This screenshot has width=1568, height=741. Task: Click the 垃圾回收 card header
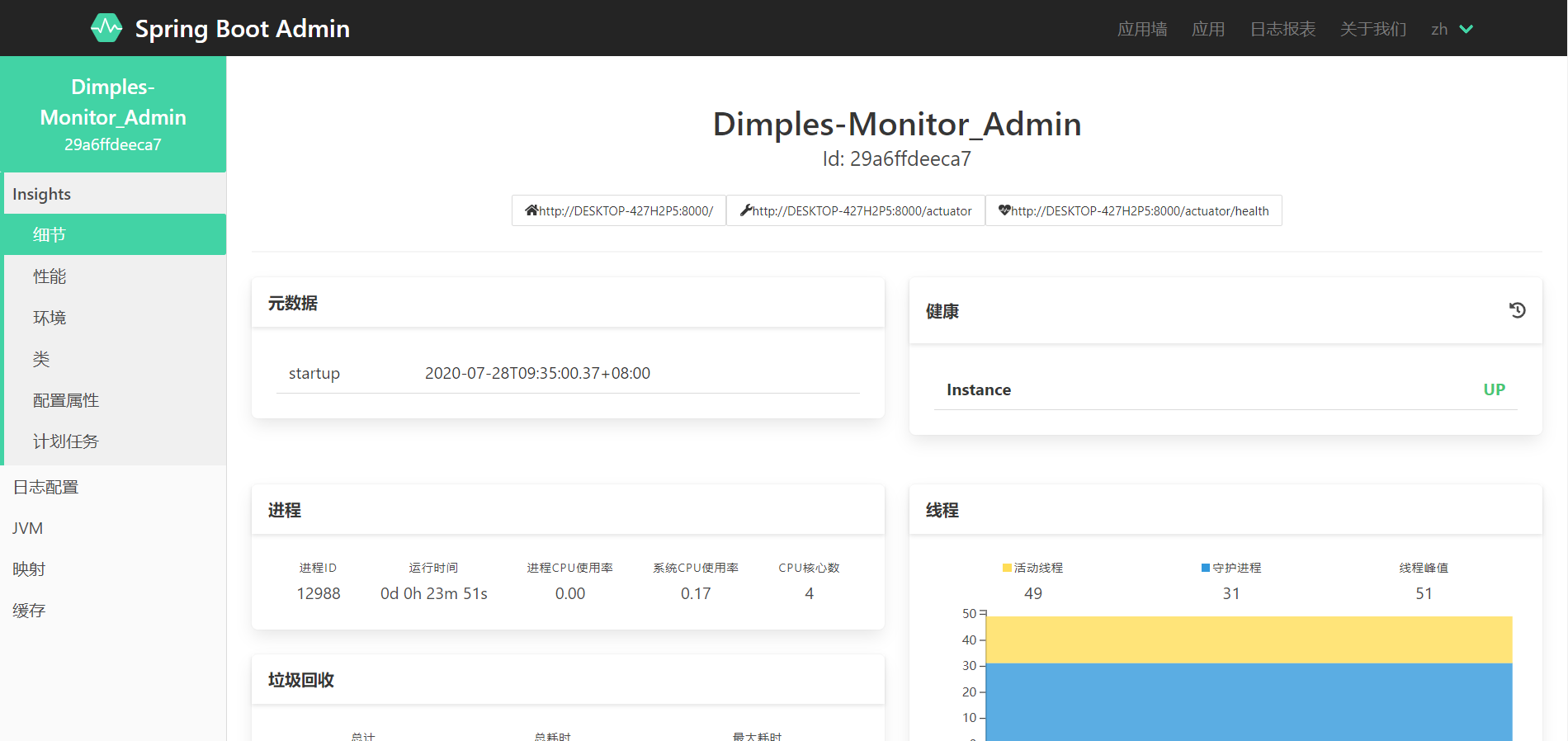[x=568, y=680]
